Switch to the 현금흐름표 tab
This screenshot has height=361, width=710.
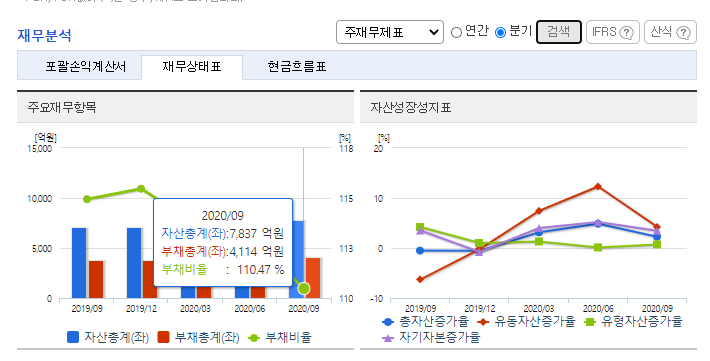297,67
